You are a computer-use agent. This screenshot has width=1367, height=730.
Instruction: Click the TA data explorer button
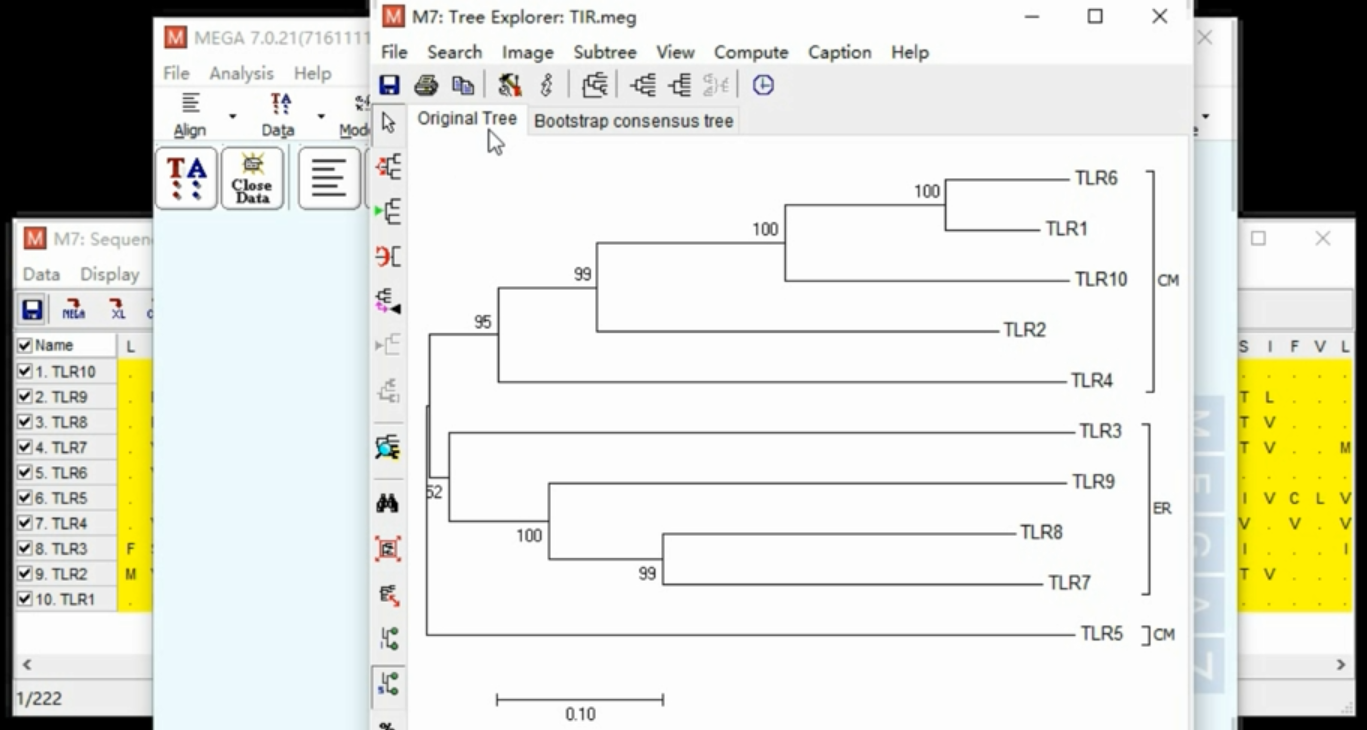click(186, 179)
